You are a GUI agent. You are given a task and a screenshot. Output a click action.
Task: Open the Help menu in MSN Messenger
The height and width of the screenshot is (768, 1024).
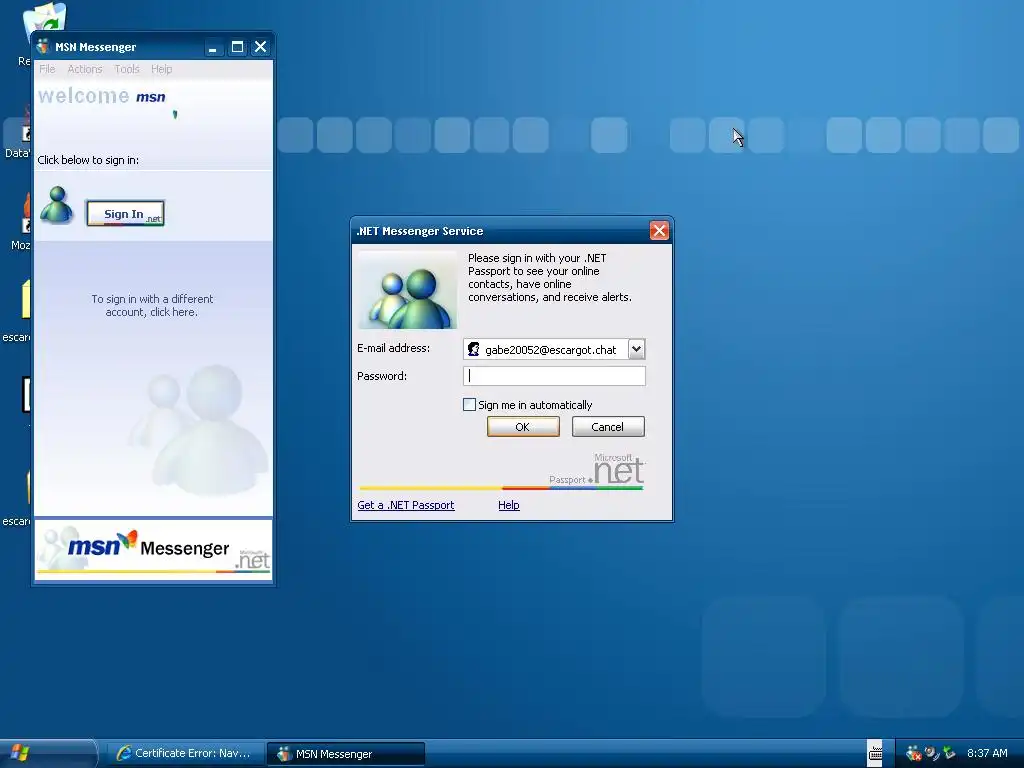[x=161, y=69]
